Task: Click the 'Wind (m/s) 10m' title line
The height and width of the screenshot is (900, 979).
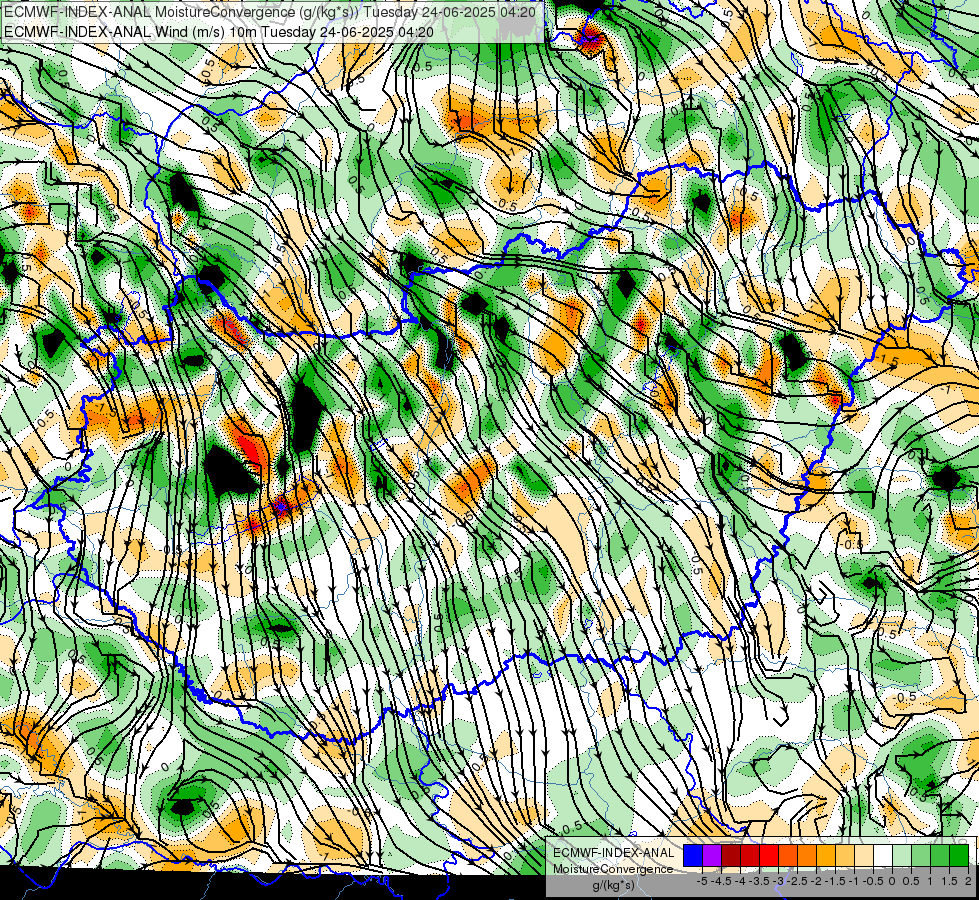Action: click(x=219, y=31)
